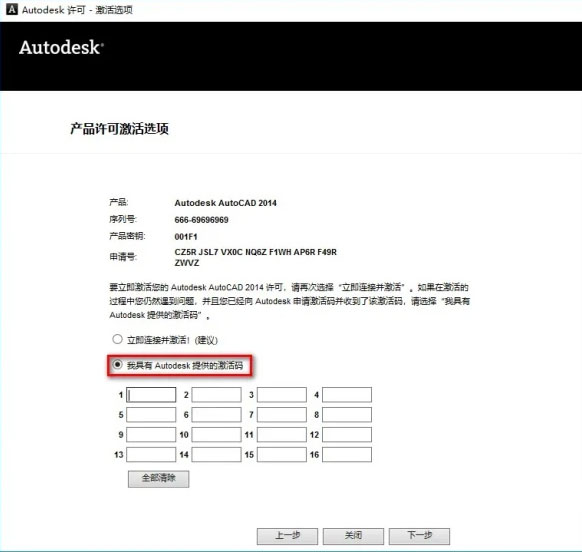Viewport: 582px width, 552px height.
Task: Focus activation code field 9
Action: [151, 435]
